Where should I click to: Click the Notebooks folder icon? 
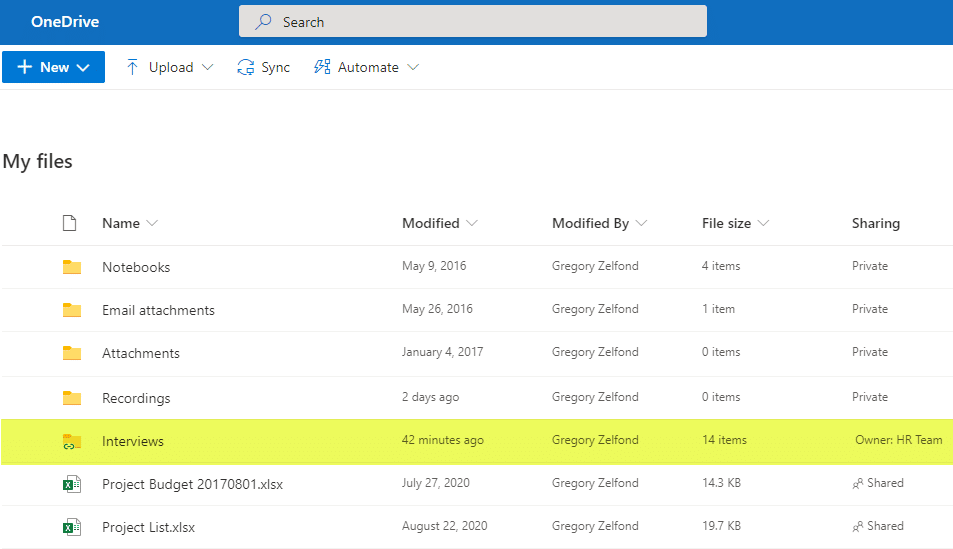(x=71, y=267)
